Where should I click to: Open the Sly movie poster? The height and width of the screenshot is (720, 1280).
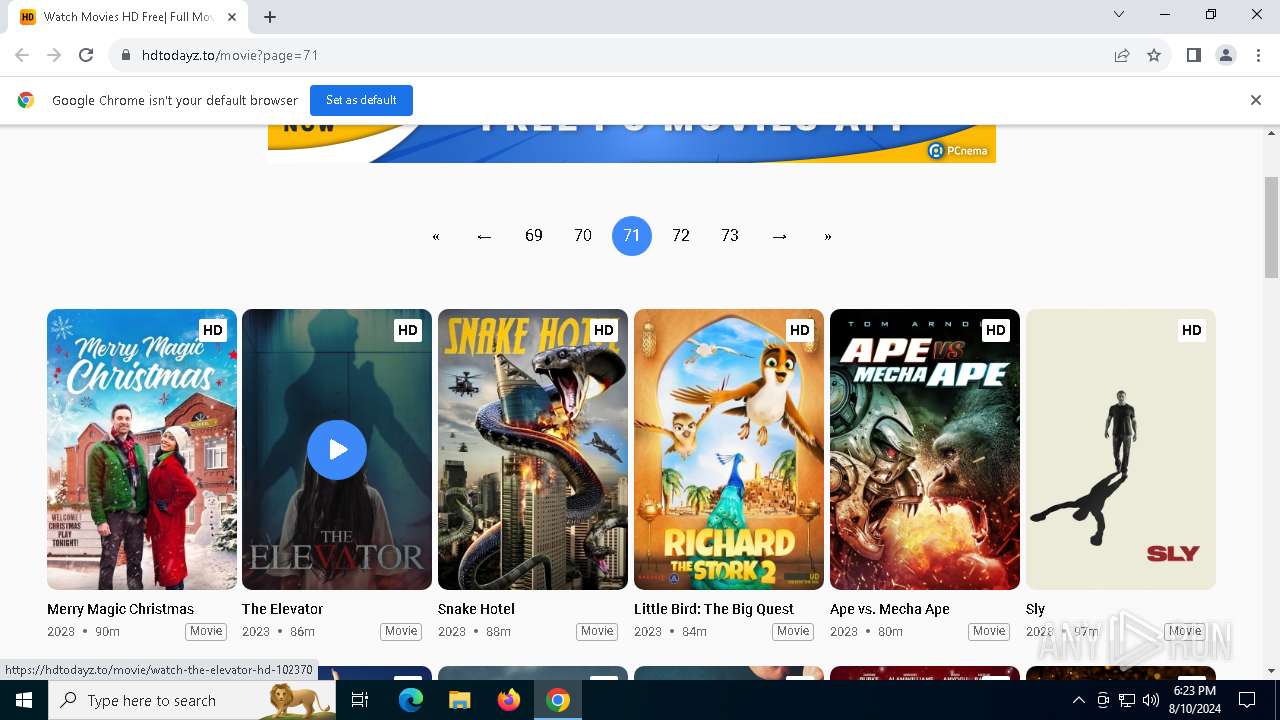[1121, 449]
